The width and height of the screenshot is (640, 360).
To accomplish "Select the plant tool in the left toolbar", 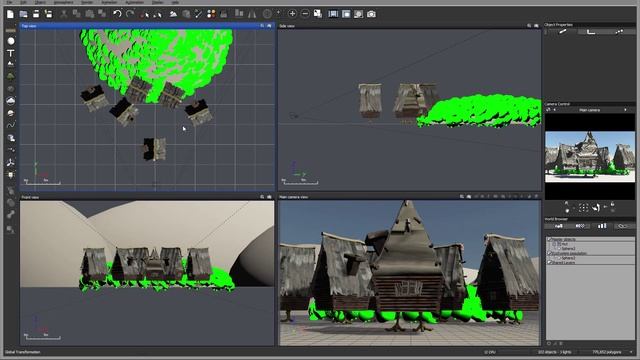I will tap(11, 76).
